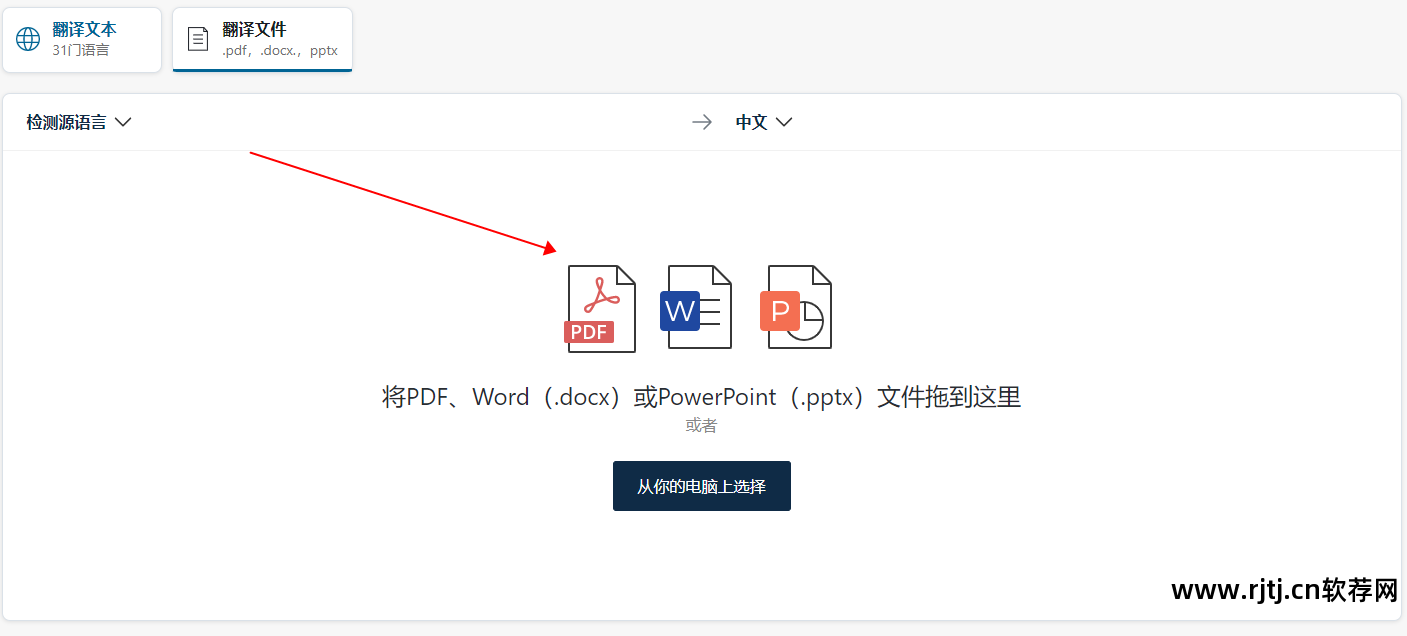The height and width of the screenshot is (636, 1407).
Task: Click the .pdf, .docx, .pptx subtitle
Action: [x=280, y=50]
